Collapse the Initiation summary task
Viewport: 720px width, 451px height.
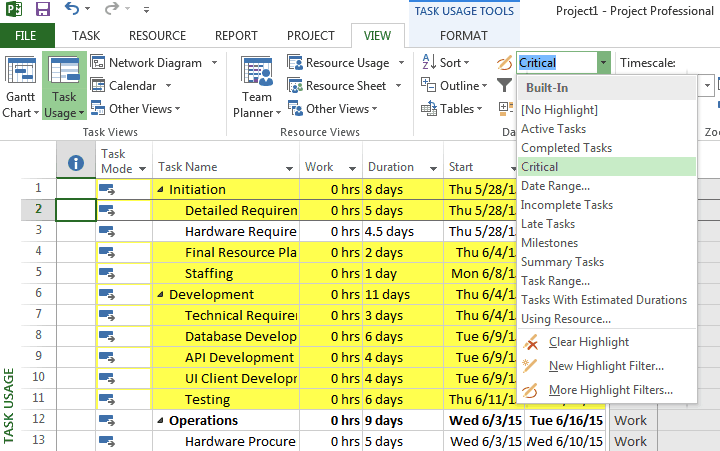(161, 190)
